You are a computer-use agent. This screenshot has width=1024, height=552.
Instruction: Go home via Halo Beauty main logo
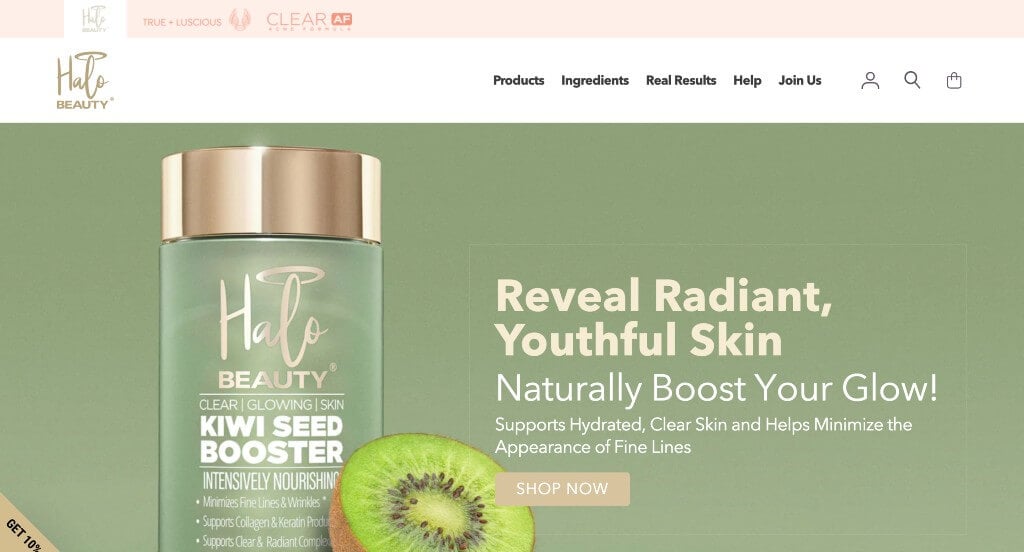pyautogui.click(x=84, y=80)
